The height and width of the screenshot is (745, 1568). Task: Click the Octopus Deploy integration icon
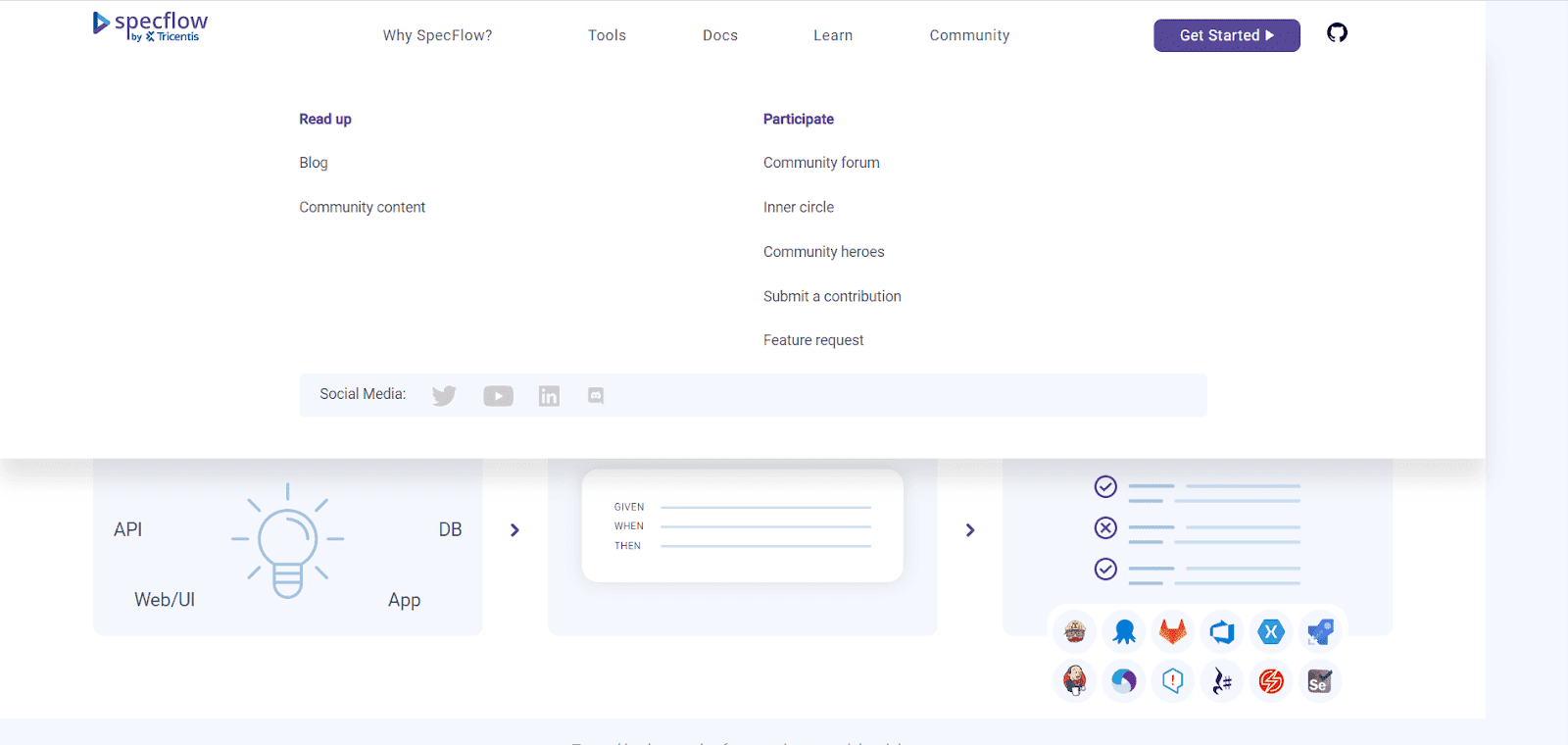[1124, 632]
